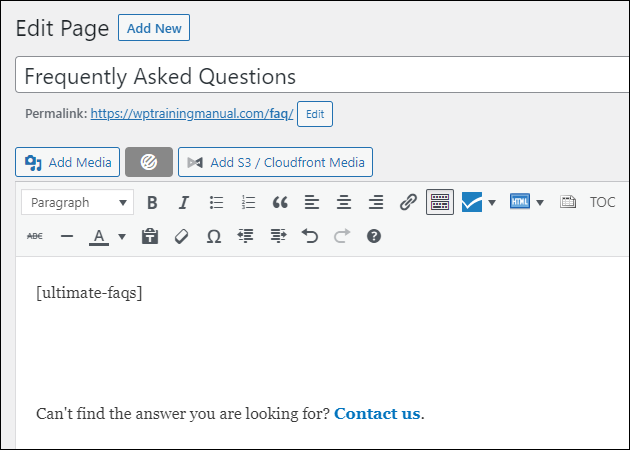Viewport: 630px width, 450px height.
Task: Click the TOC toolbar item
Action: point(602,202)
